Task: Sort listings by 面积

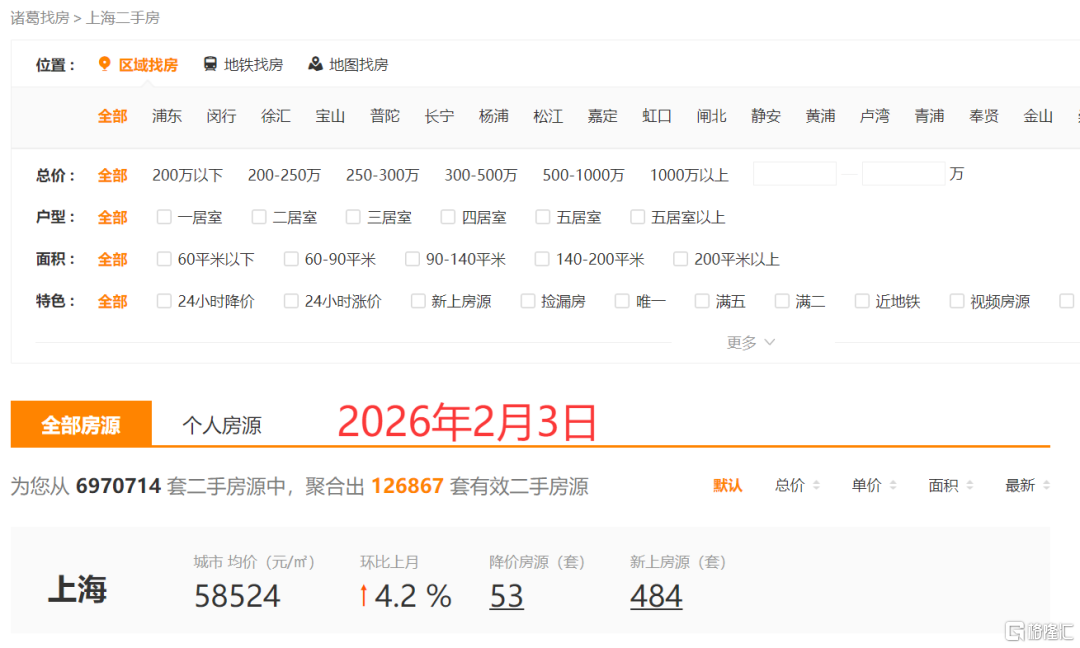Action: [x=951, y=485]
